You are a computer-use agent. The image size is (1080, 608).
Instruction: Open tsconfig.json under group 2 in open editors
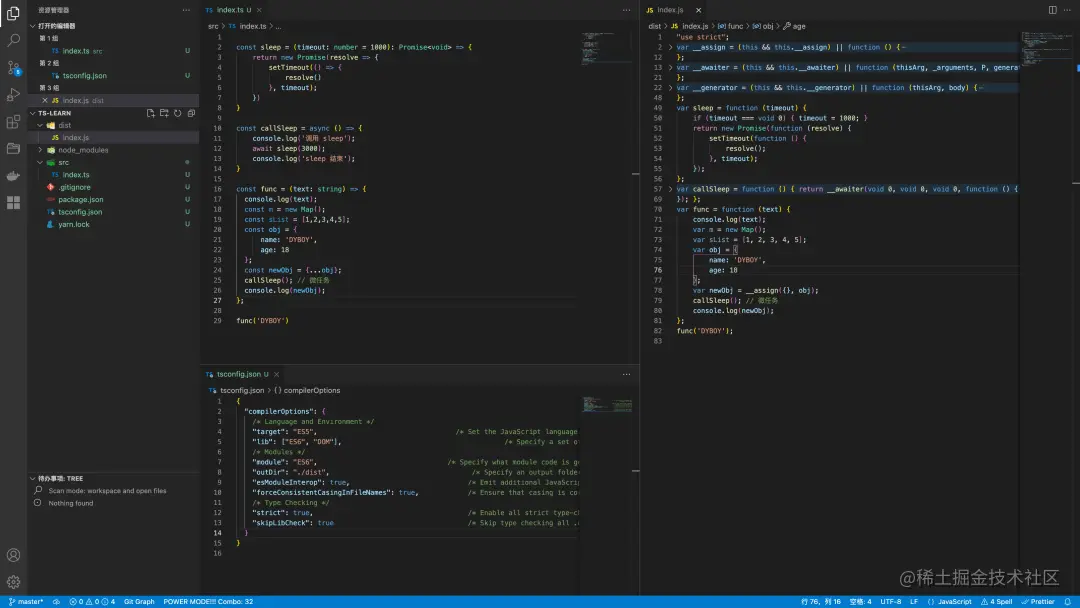tap(114, 76)
